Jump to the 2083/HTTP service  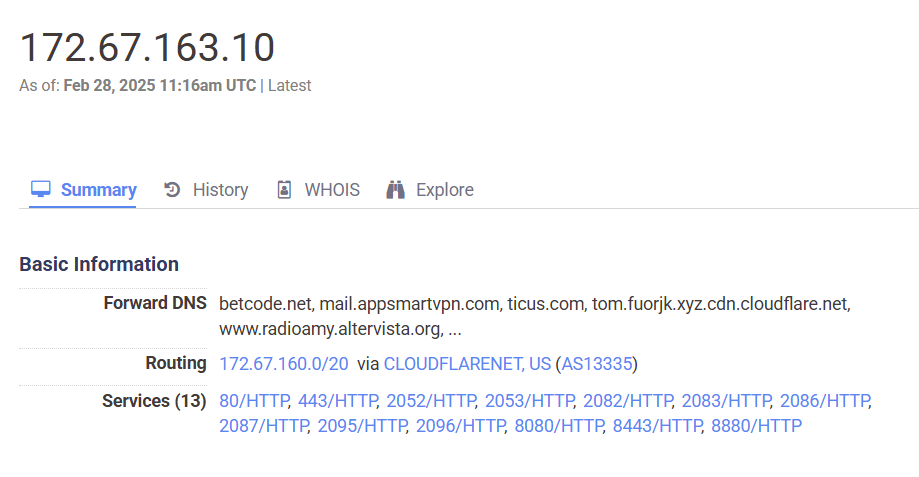725,401
